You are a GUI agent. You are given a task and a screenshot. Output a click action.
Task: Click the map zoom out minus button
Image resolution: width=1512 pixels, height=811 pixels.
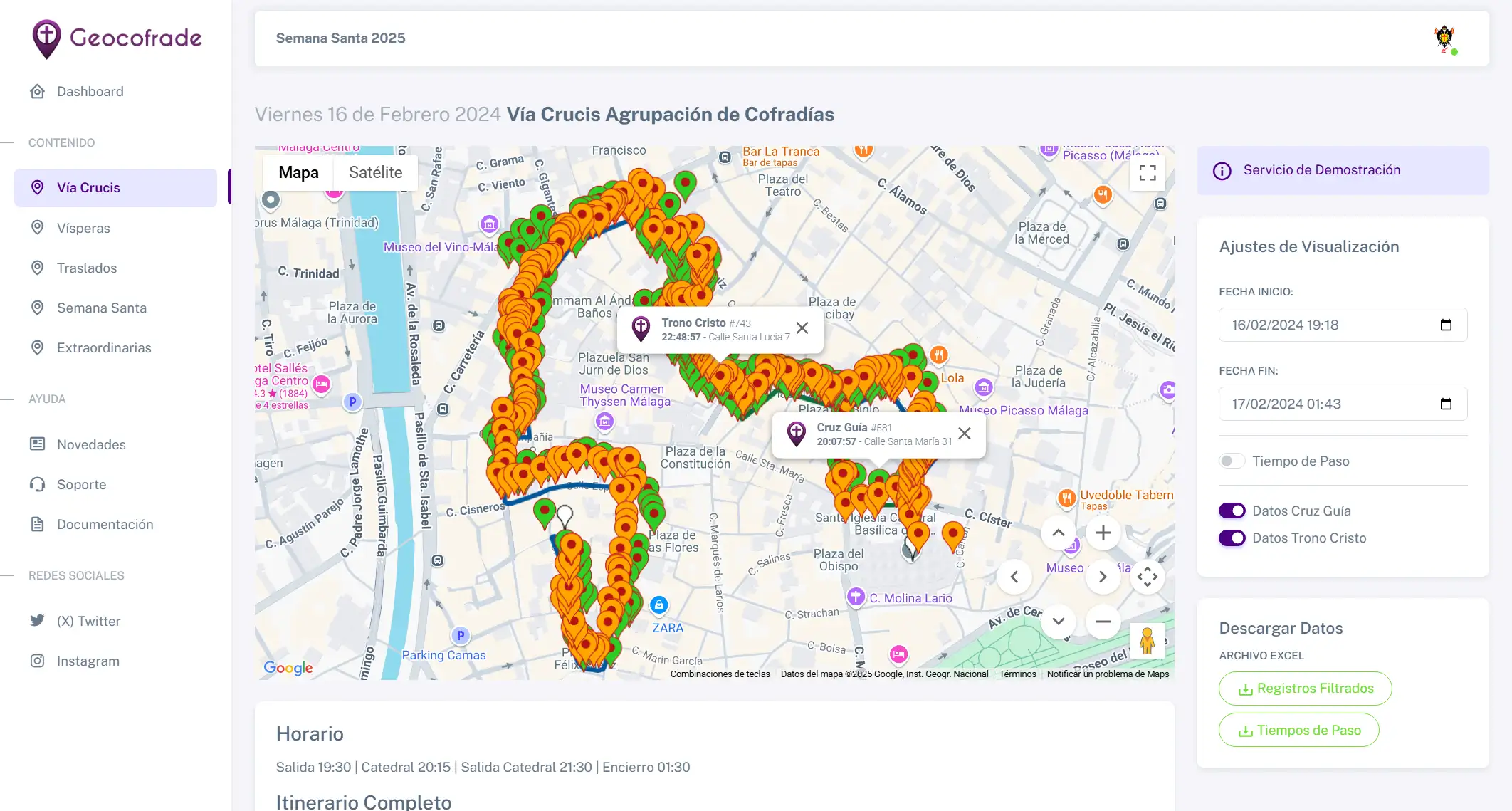pos(1103,621)
